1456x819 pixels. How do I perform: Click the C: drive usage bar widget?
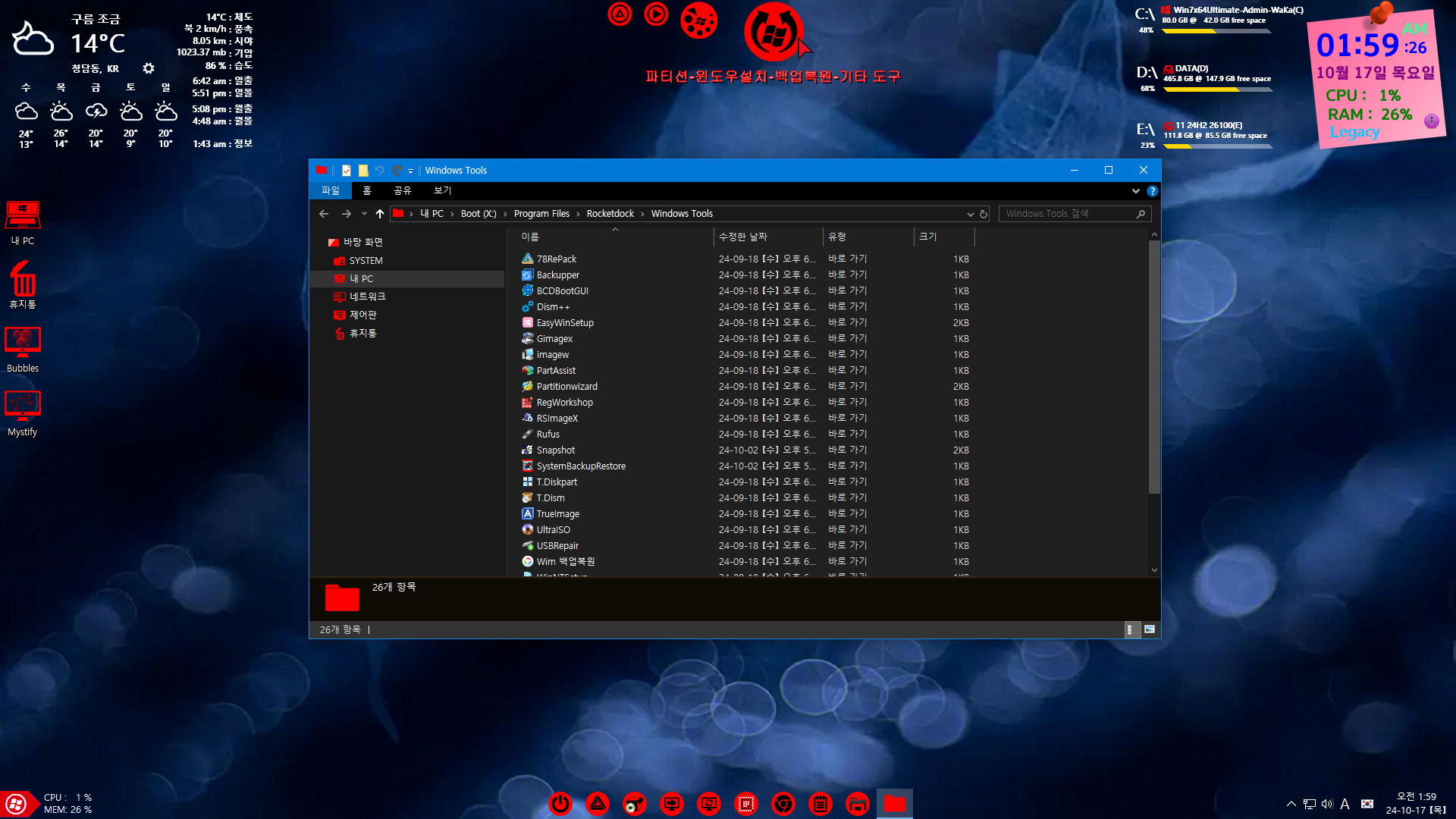tap(1217, 32)
